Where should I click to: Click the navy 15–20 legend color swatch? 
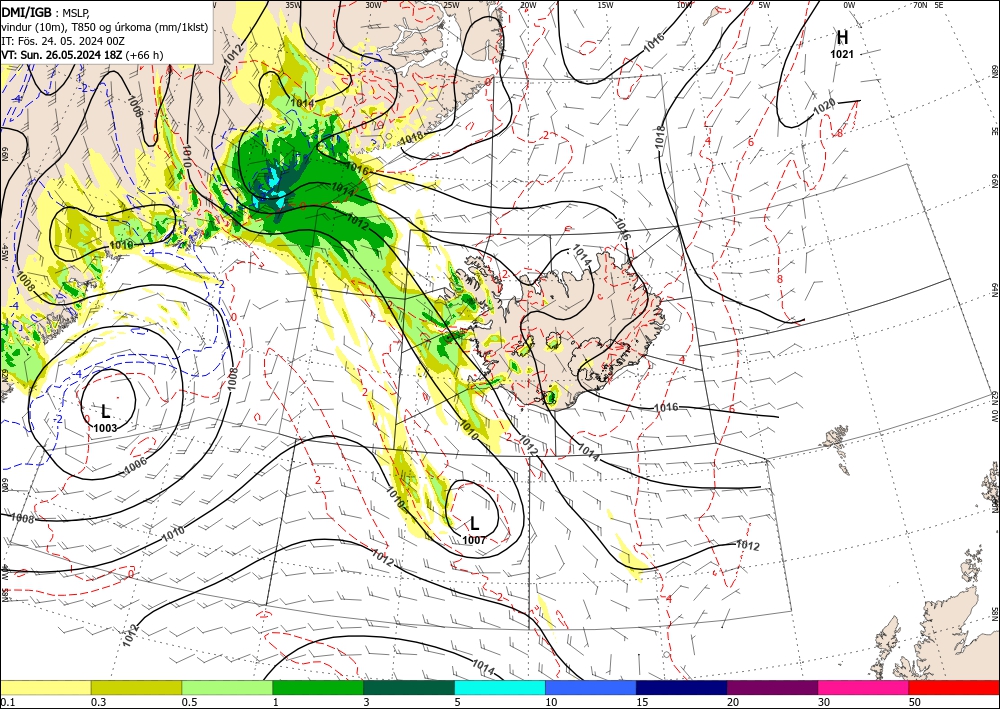(682, 687)
